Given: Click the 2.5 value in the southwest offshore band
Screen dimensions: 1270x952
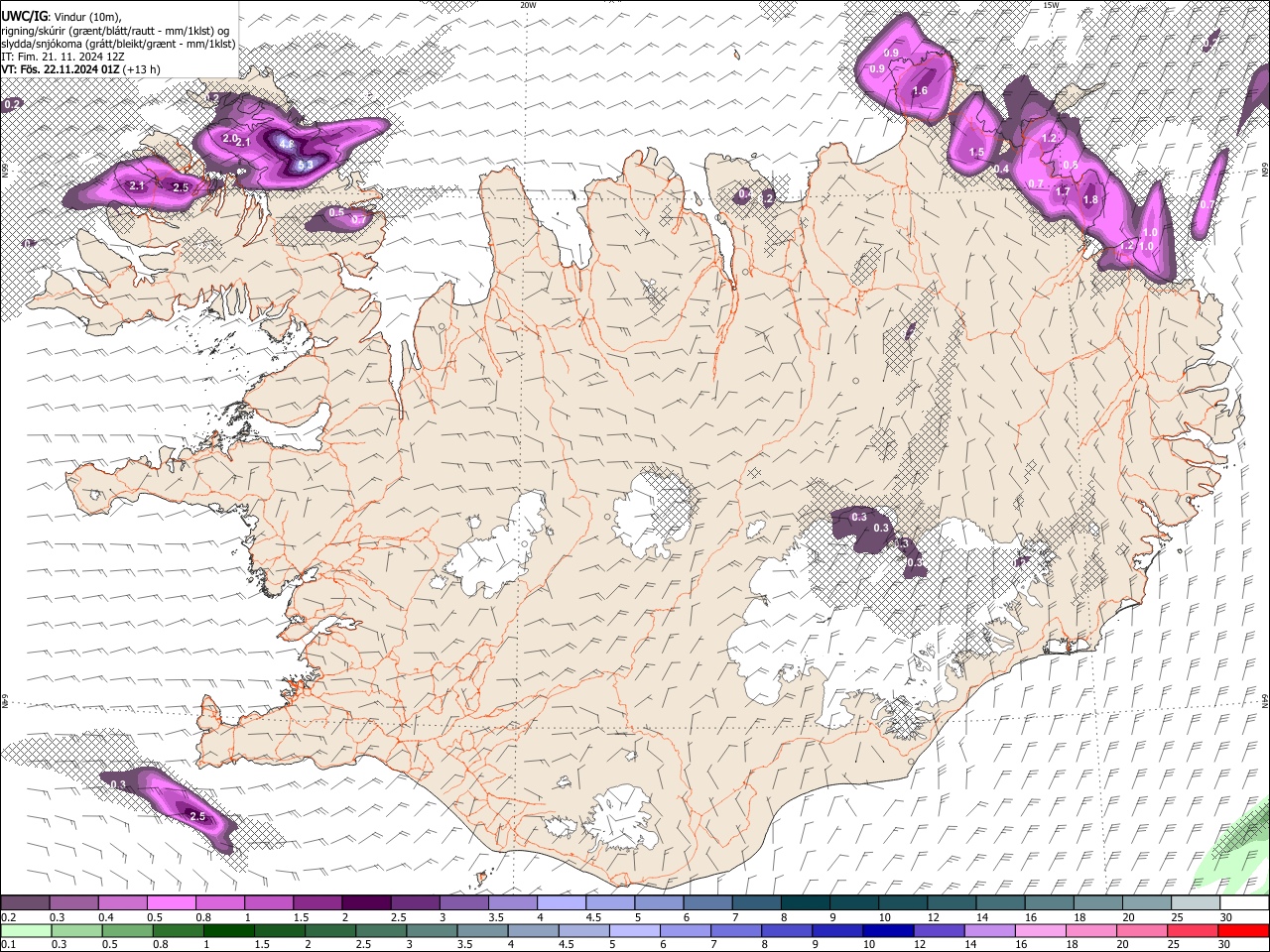Looking at the screenshot, I should (197, 816).
